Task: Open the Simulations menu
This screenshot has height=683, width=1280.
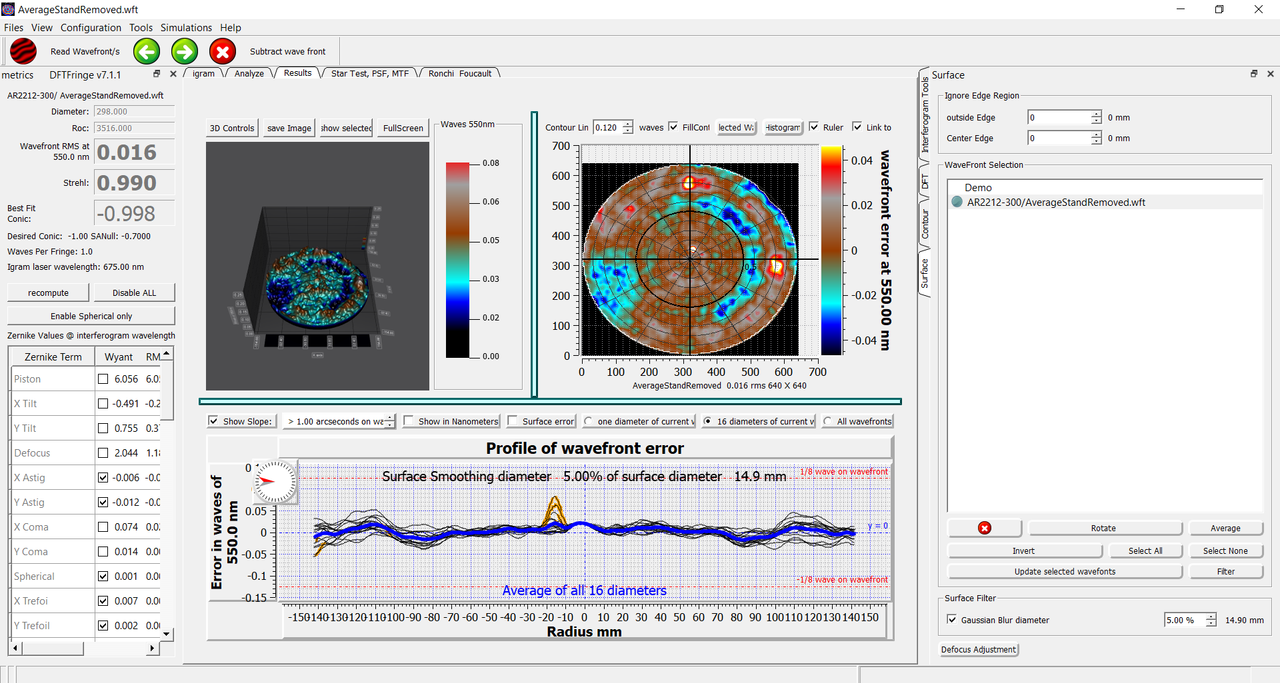Action: [x=186, y=27]
